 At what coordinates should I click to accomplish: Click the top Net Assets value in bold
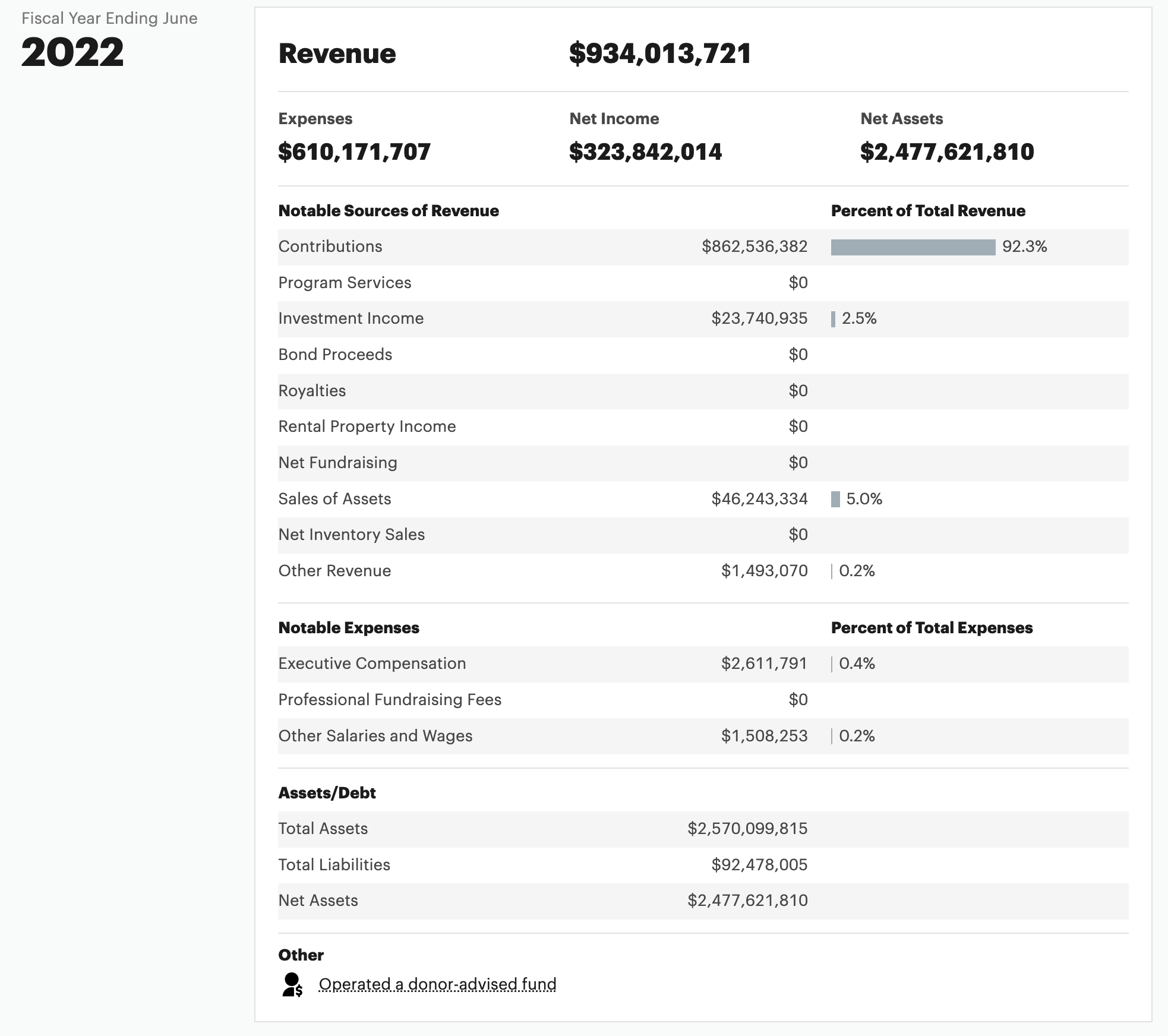pyautogui.click(x=947, y=152)
